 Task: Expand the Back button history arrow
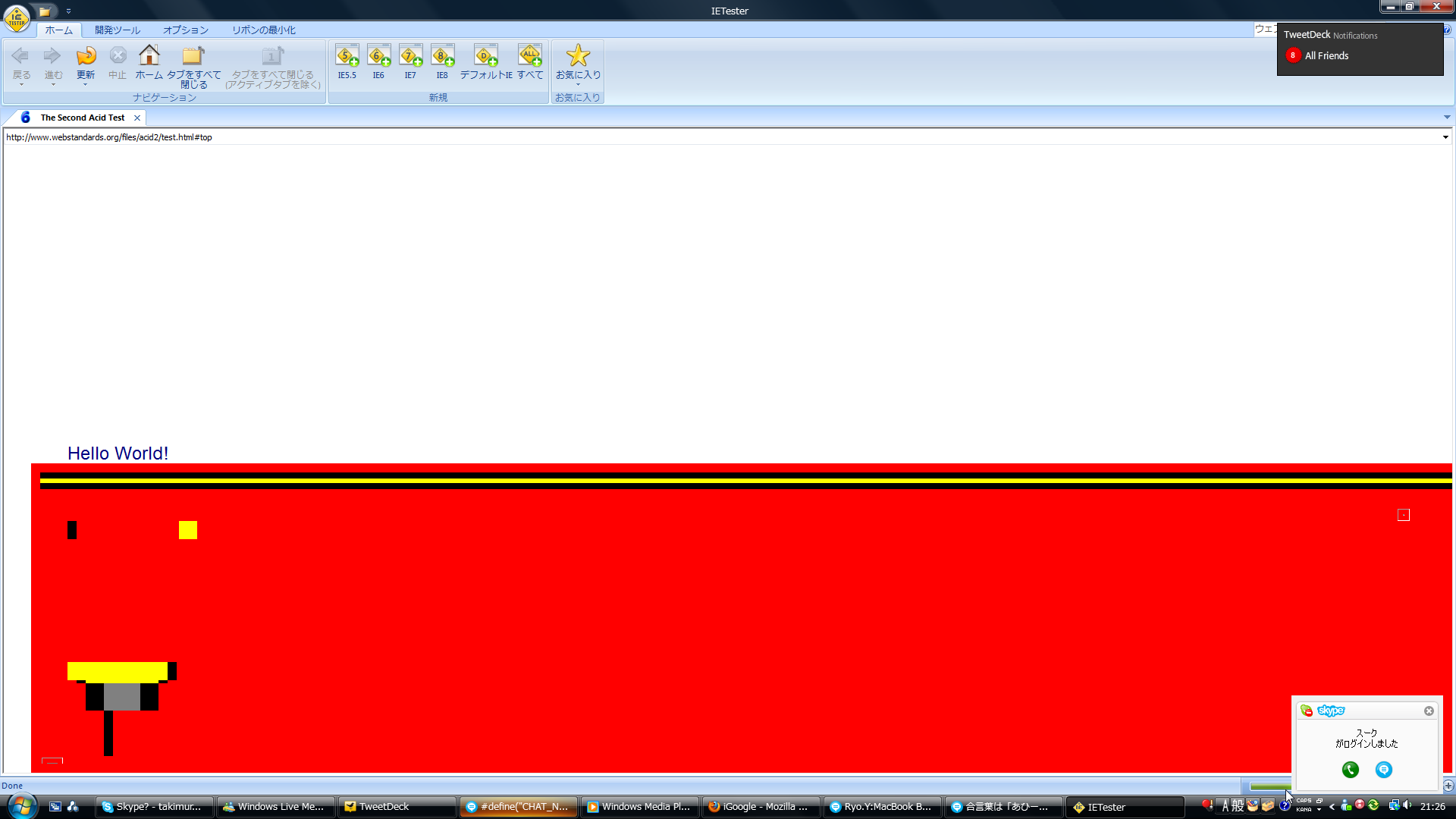pos(21,85)
